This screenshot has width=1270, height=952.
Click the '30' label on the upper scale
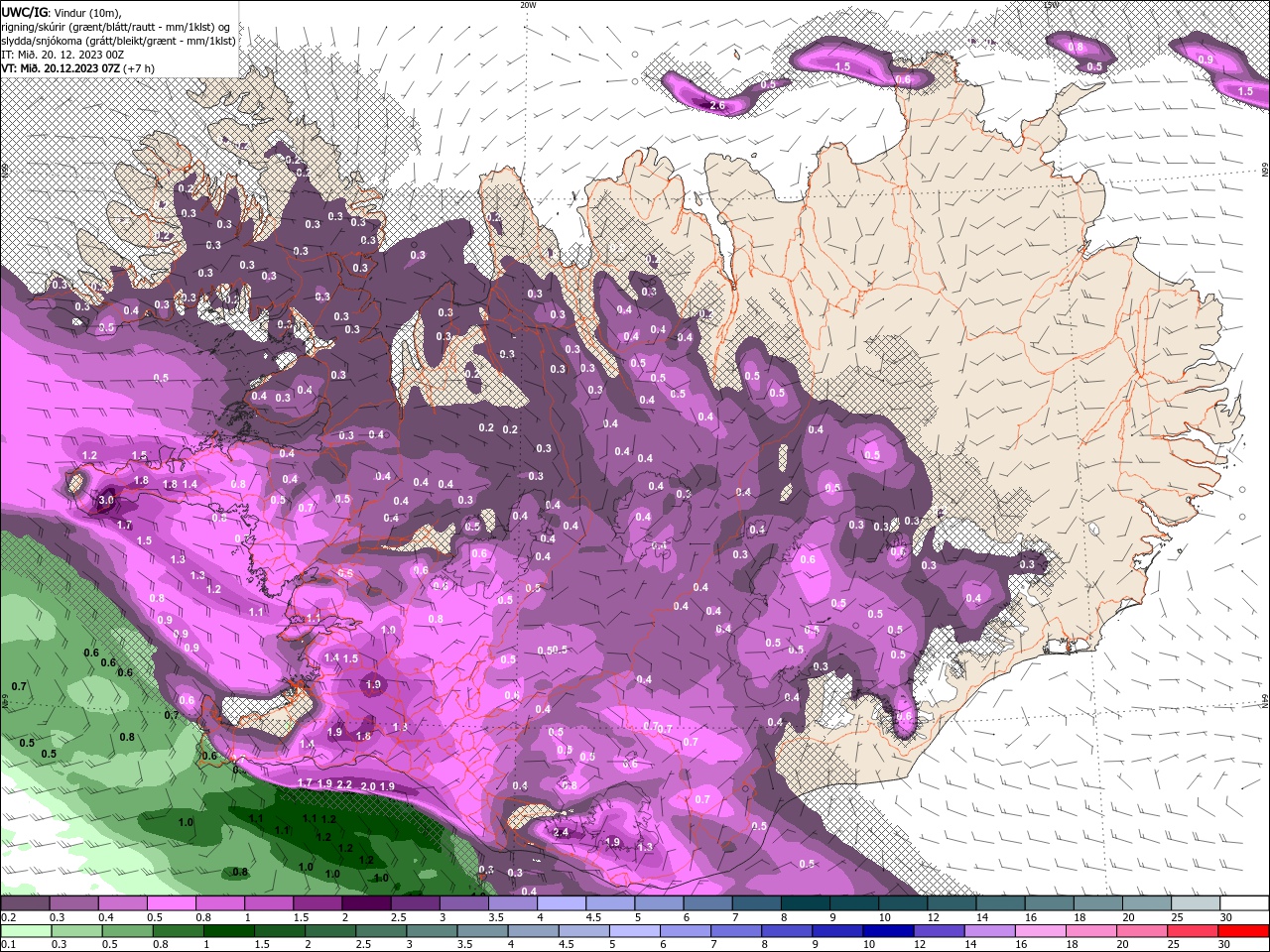click(1225, 917)
